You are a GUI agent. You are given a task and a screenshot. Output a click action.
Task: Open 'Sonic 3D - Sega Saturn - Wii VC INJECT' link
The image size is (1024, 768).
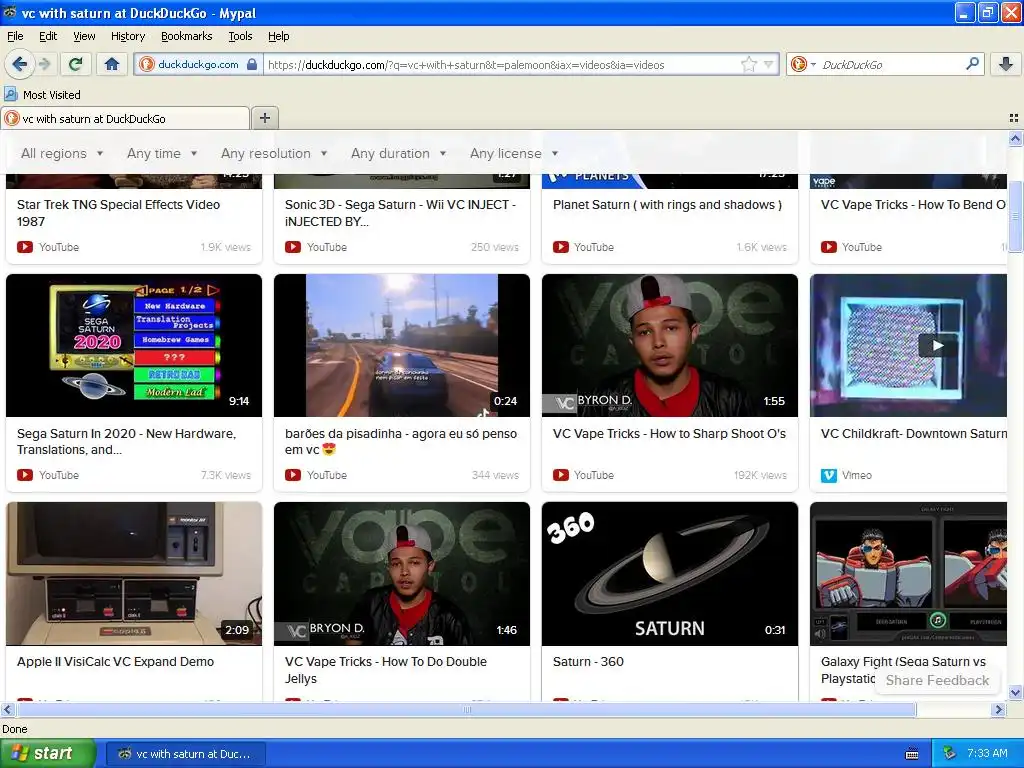400,213
